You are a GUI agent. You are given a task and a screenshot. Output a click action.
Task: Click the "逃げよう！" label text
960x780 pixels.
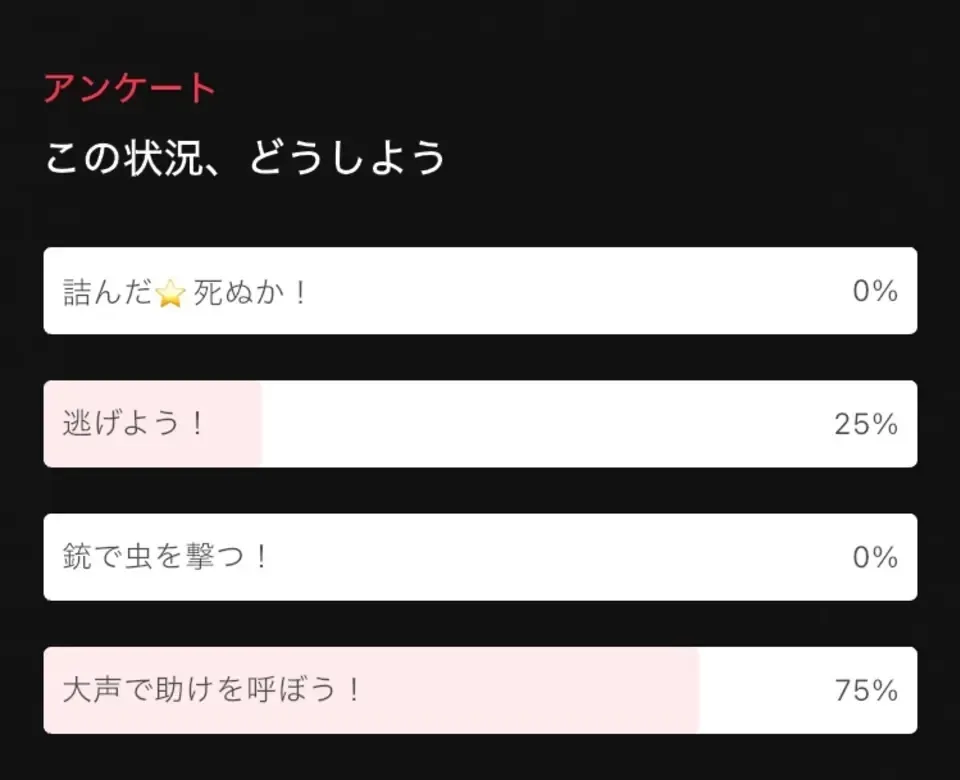pos(133,424)
